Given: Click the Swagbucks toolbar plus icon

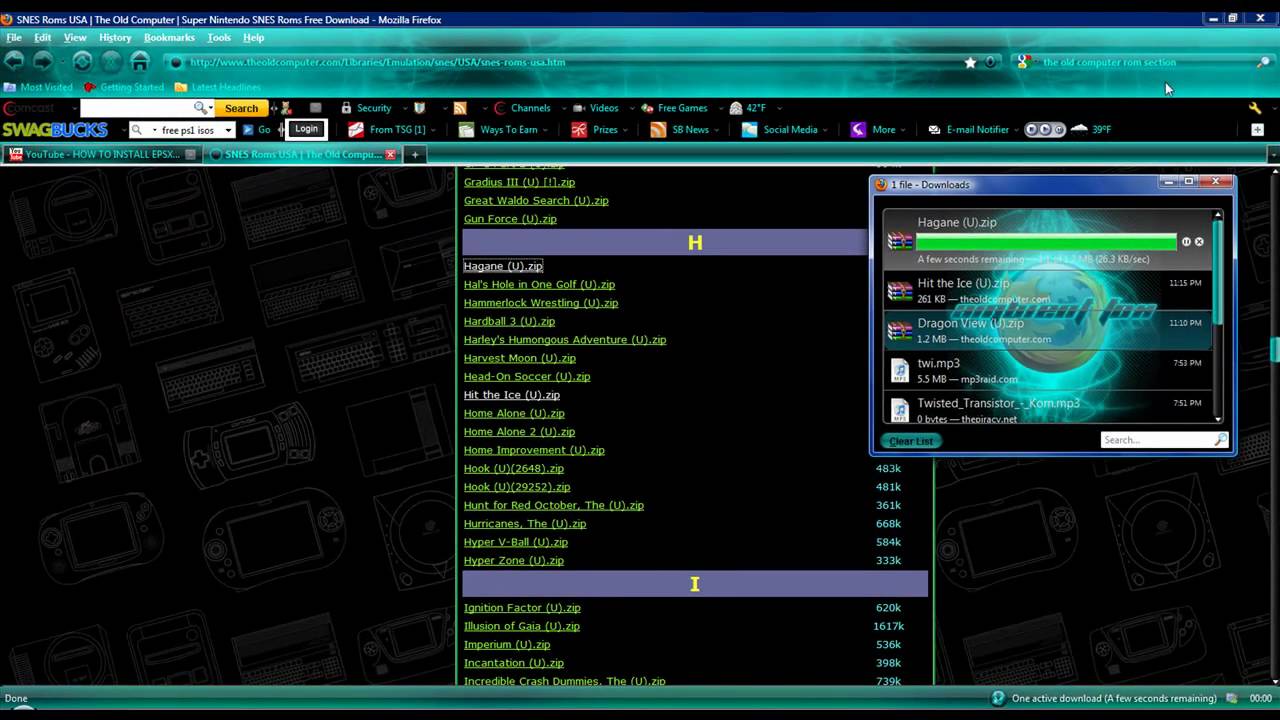Looking at the screenshot, I should click(1257, 130).
